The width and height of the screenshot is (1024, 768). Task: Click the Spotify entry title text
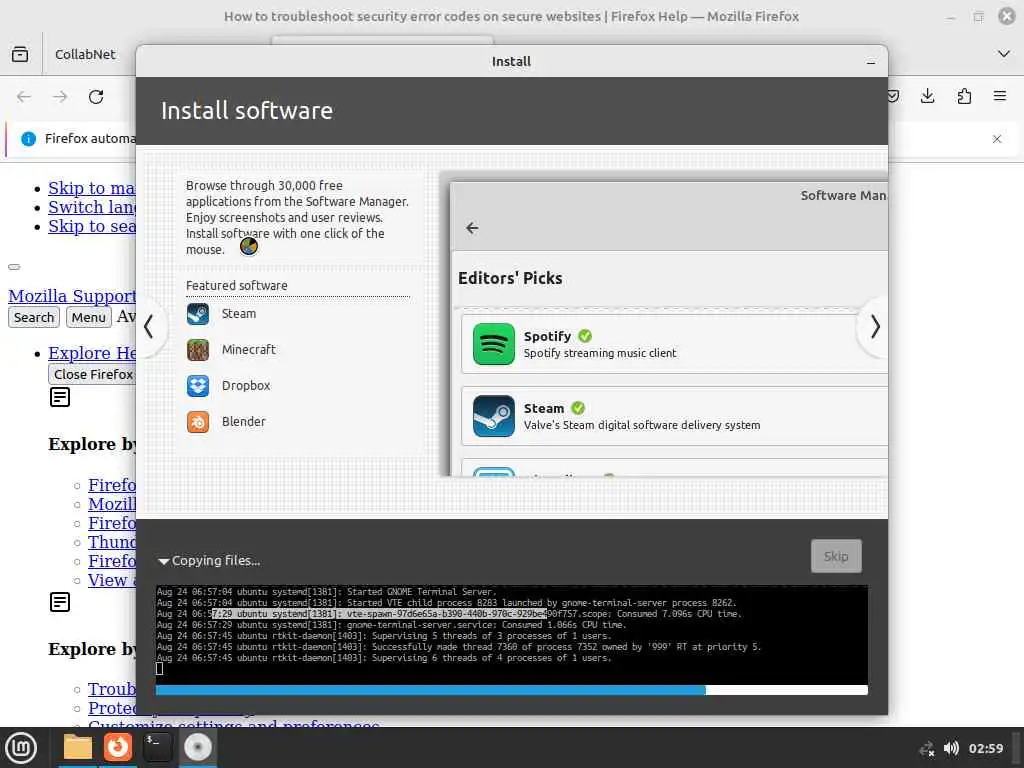pos(547,336)
